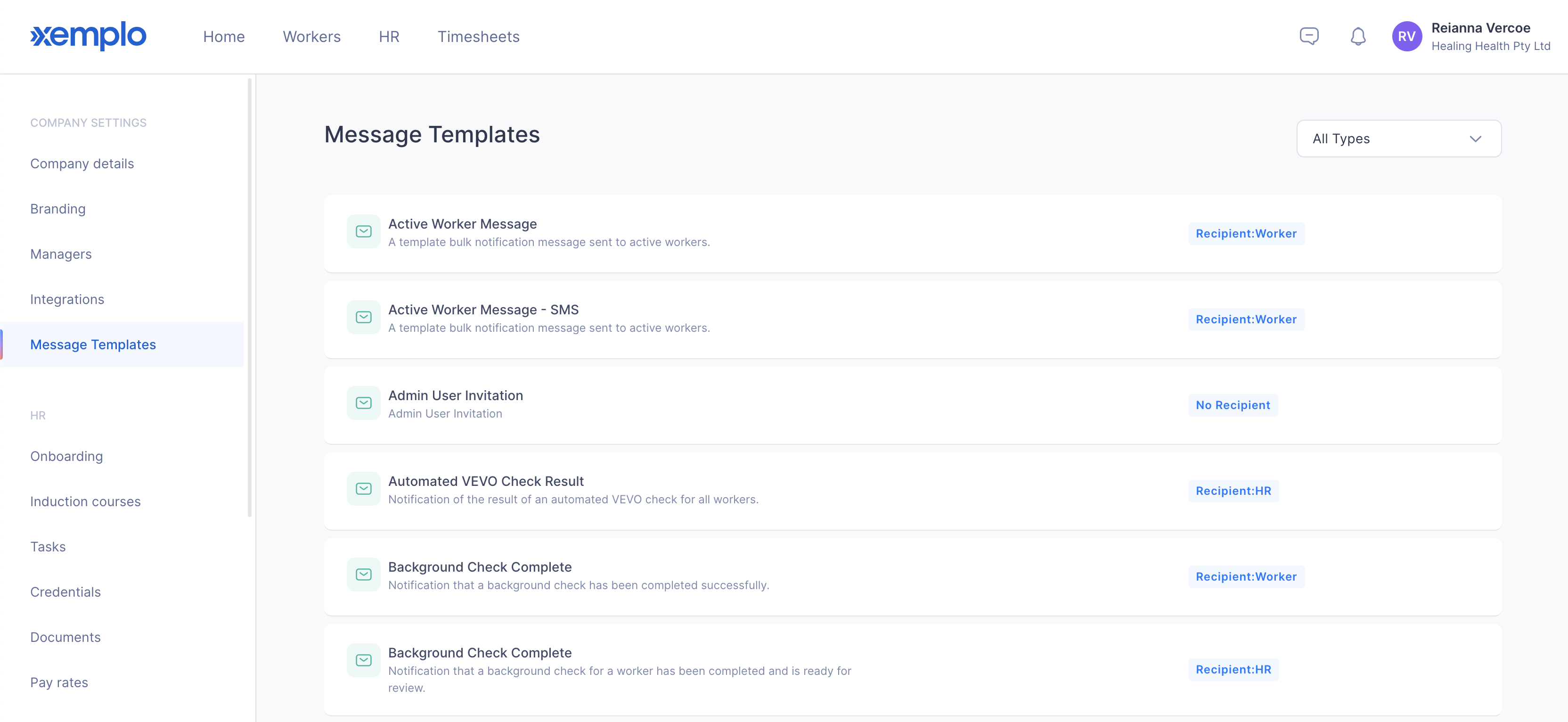The width and height of the screenshot is (1568, 722).
Task: Click envelope icon for Active Worker Message
Action: click(363, 231)
